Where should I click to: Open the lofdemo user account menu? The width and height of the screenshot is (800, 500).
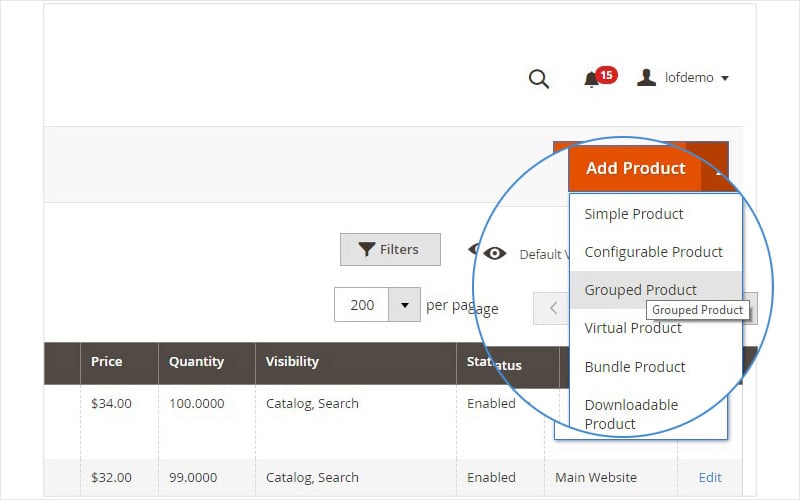coord(683,78)
